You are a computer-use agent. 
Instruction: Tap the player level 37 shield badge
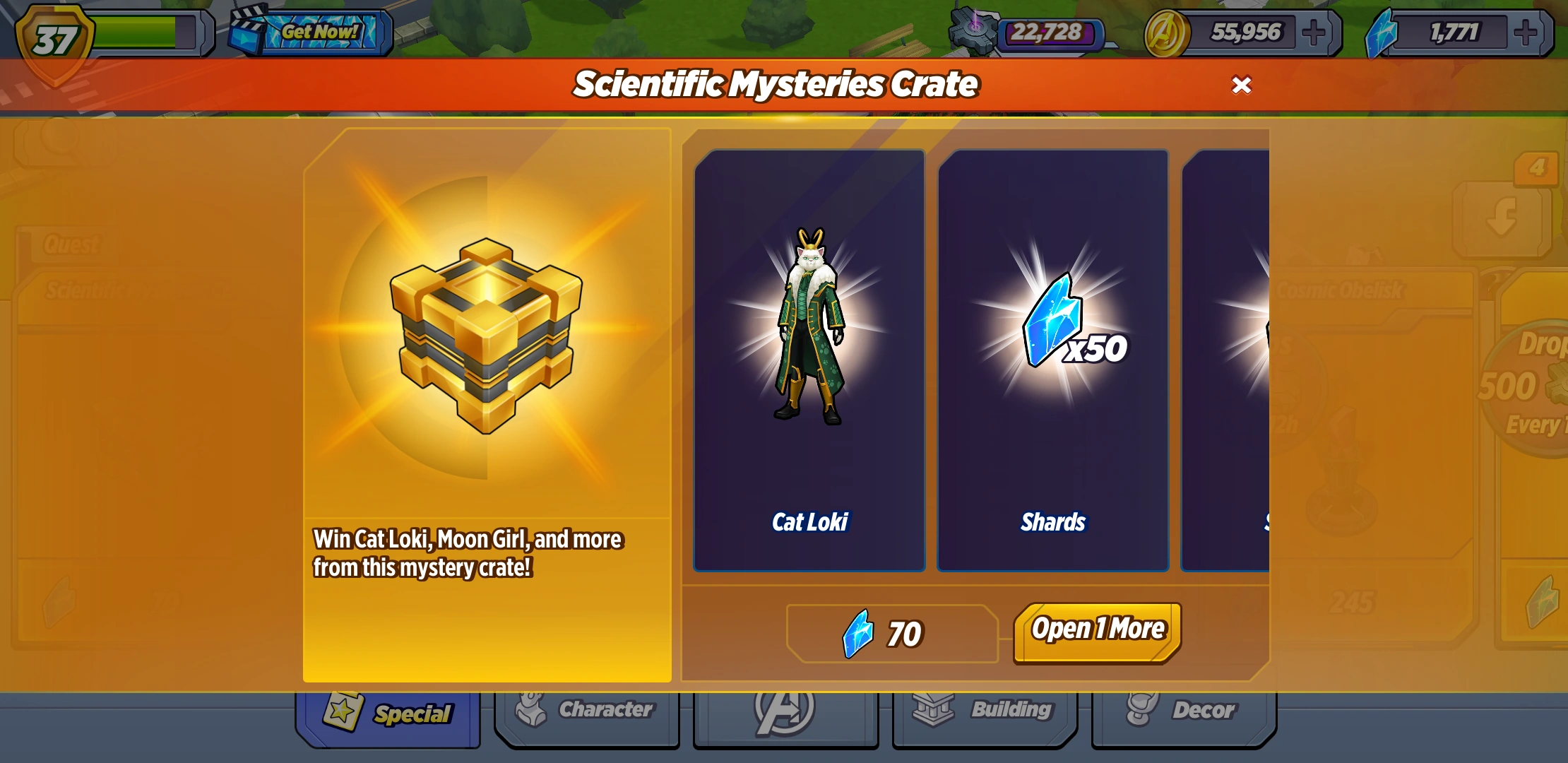[54, 42]
